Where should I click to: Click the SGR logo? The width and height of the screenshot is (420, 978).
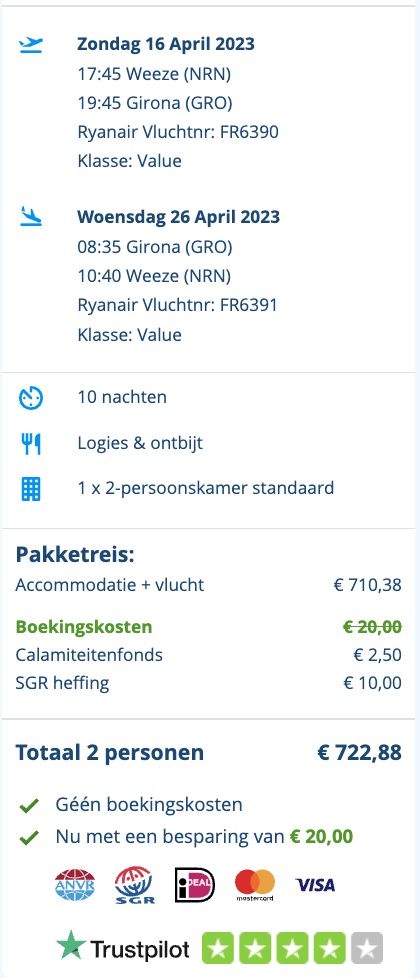pos(135,886)
